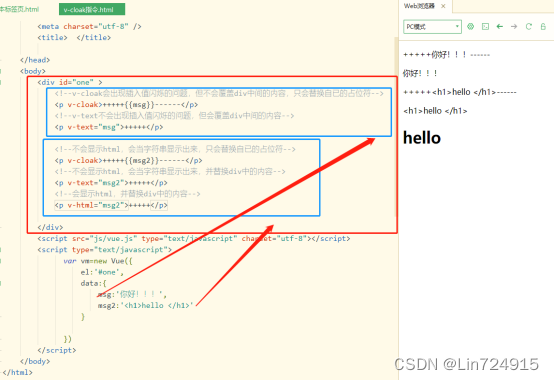Click the '+++++你好！！！------' preview line

click(447, 55)
